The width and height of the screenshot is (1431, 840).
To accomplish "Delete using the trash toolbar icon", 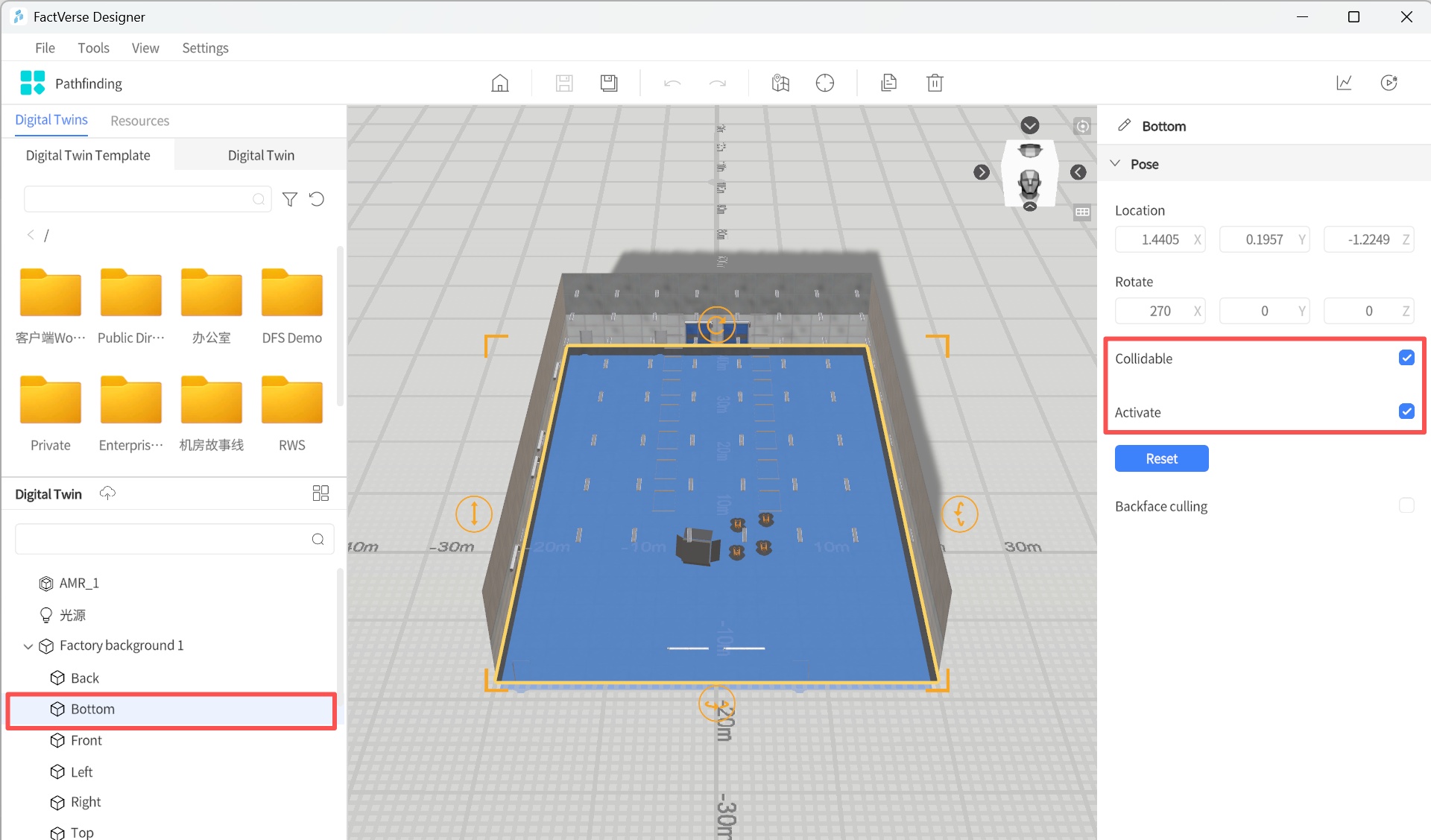I will (935, 83).
